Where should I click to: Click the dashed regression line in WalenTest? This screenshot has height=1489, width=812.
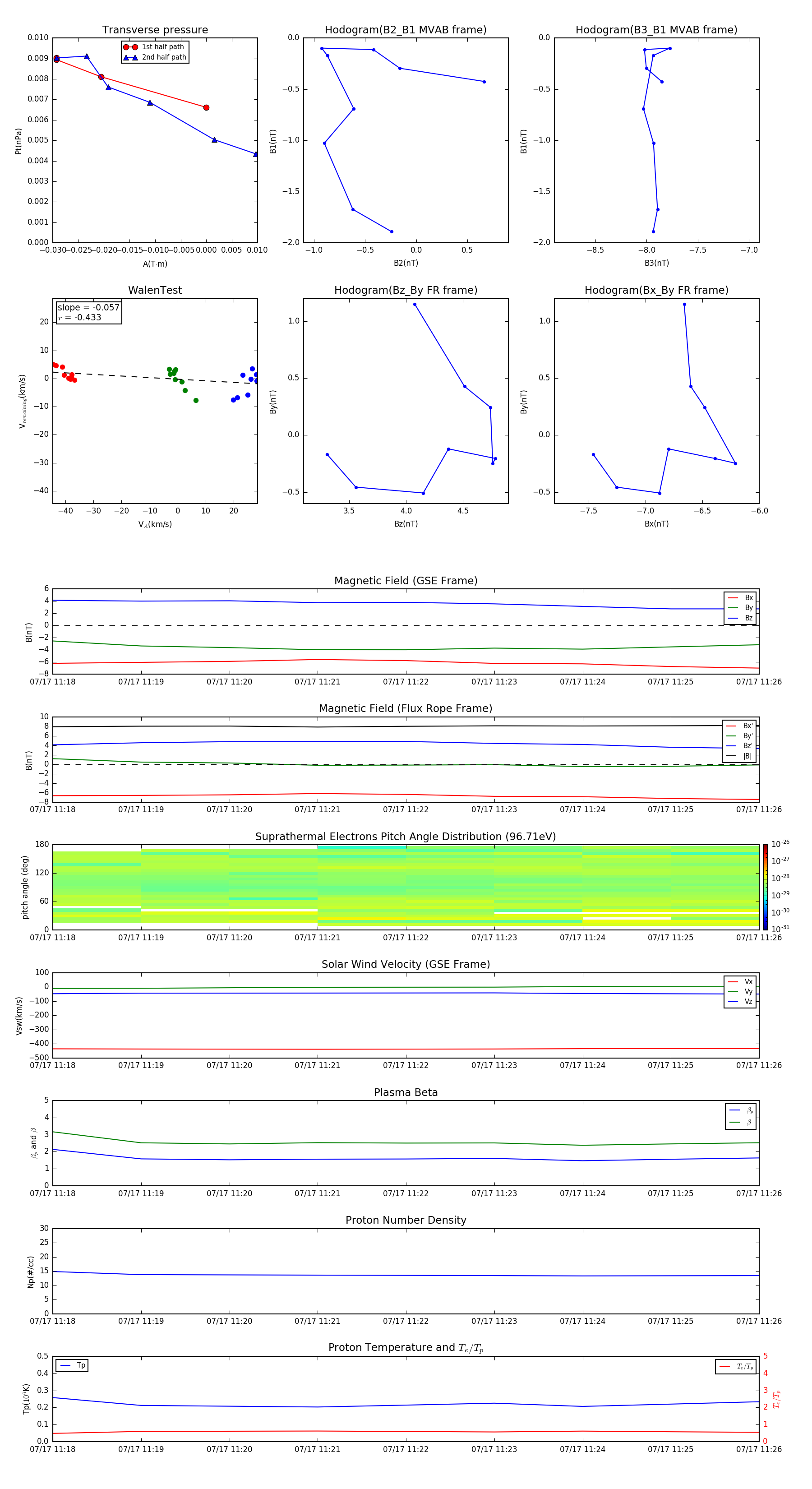(155, 378)
